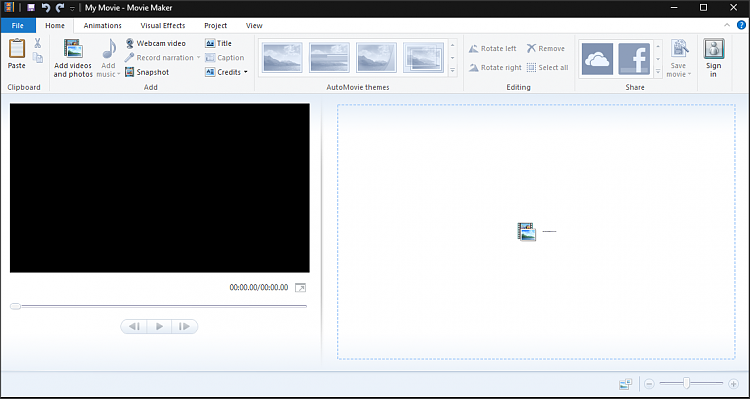This screenshot has width=750, height=399.
Task: Click the zoom out minus button
Action: click(x=649, y=384)
